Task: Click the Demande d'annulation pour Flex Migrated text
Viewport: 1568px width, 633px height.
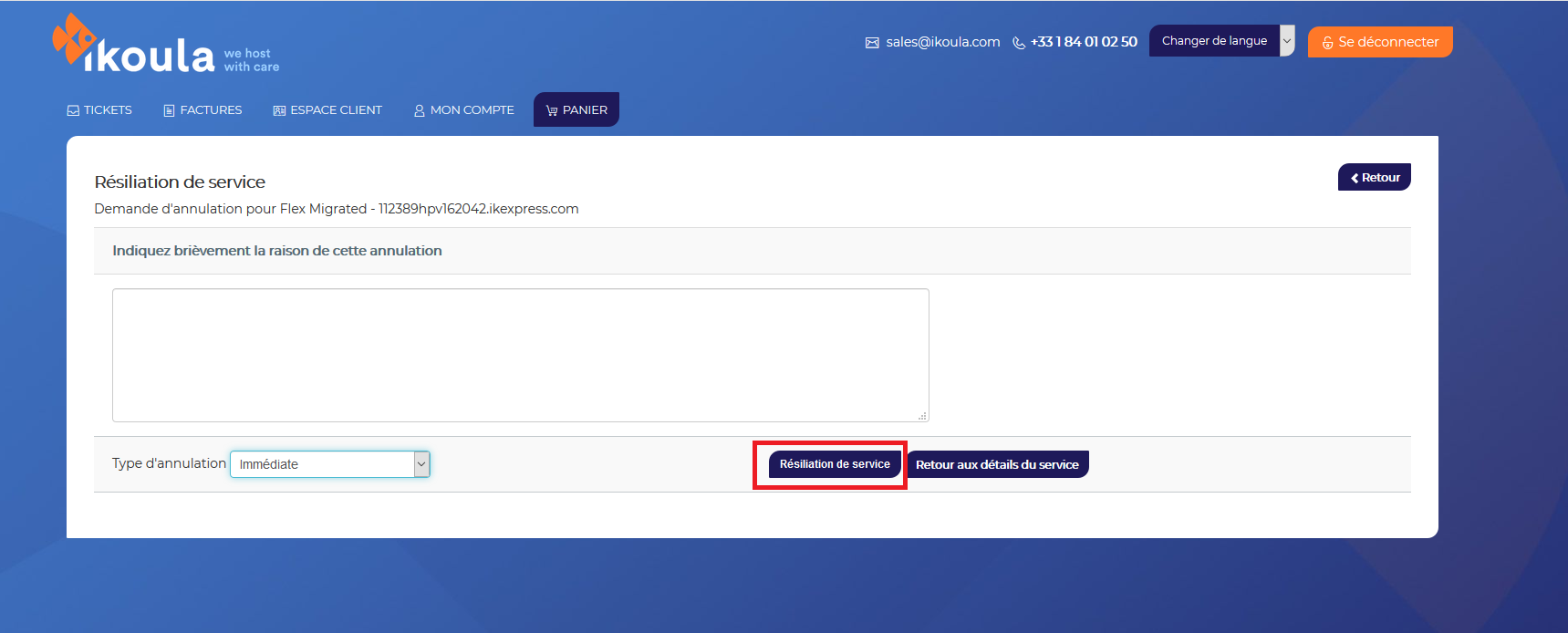Action: point(337,209)
